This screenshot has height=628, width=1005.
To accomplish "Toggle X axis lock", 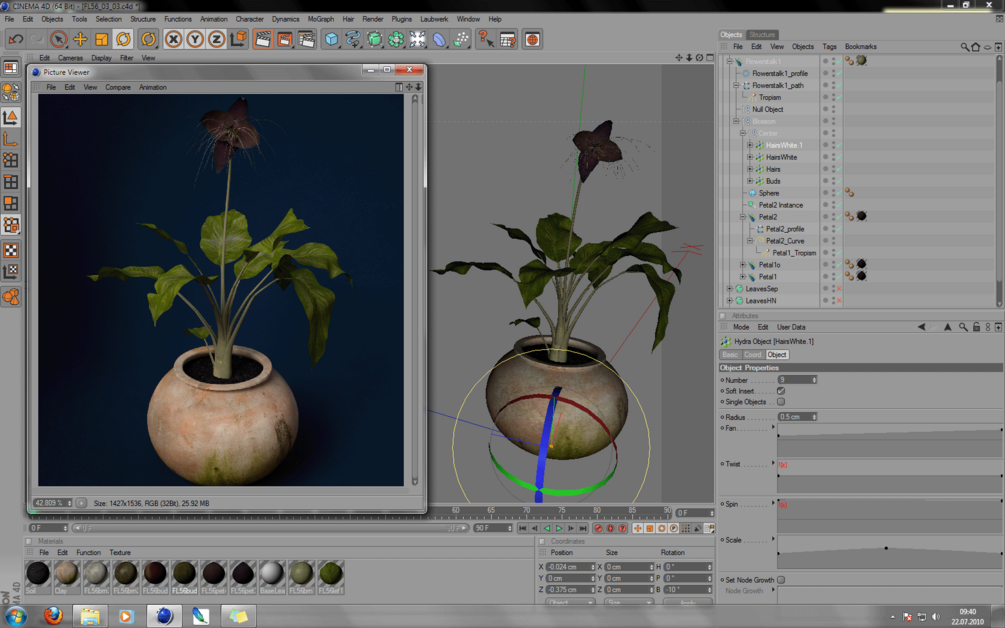I will tap(173, 40).
